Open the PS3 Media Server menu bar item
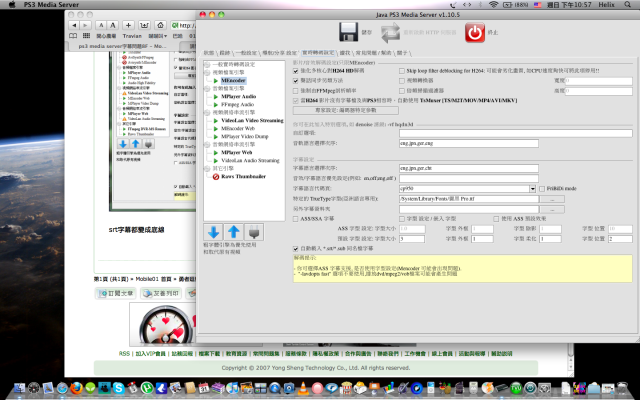 [51, 4]
